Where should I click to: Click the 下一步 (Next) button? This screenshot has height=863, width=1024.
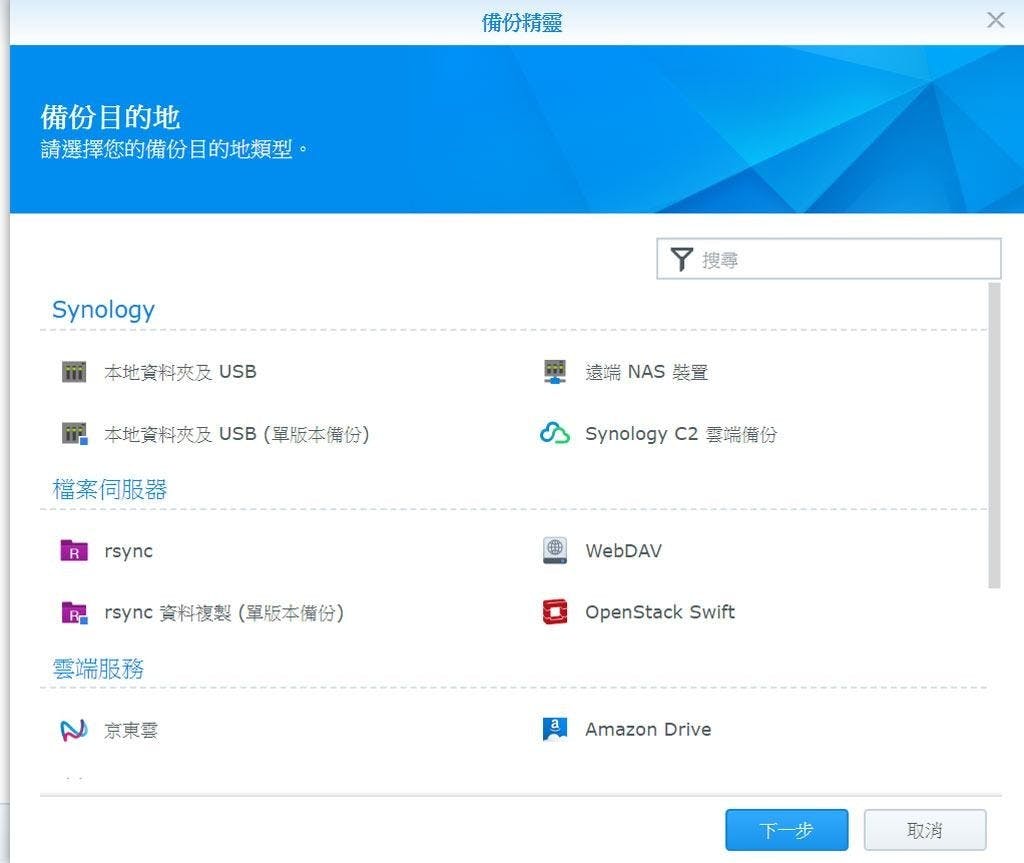[786, 830]
